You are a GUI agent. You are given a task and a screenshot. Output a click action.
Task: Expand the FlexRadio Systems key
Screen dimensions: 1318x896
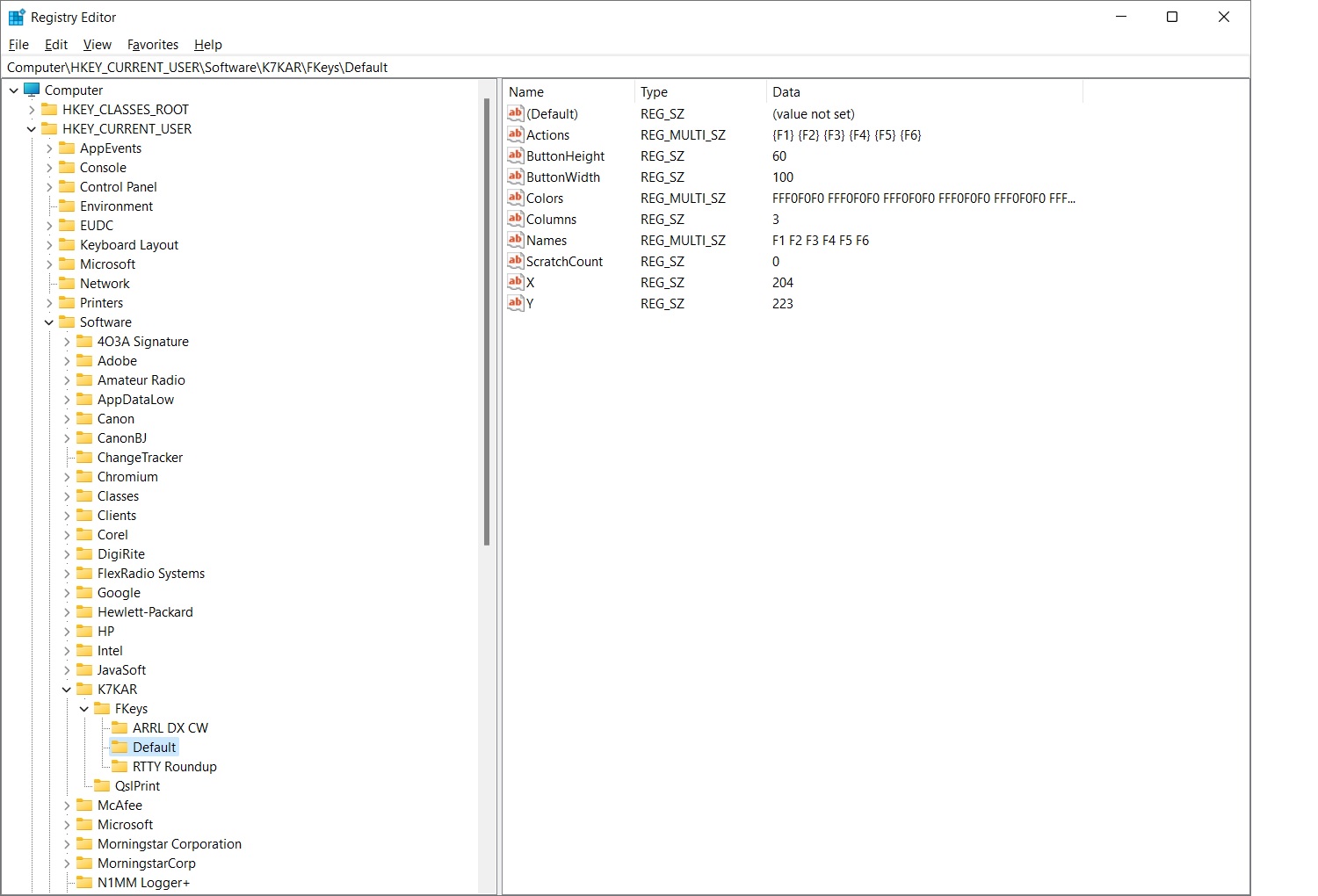click(67, 574)
